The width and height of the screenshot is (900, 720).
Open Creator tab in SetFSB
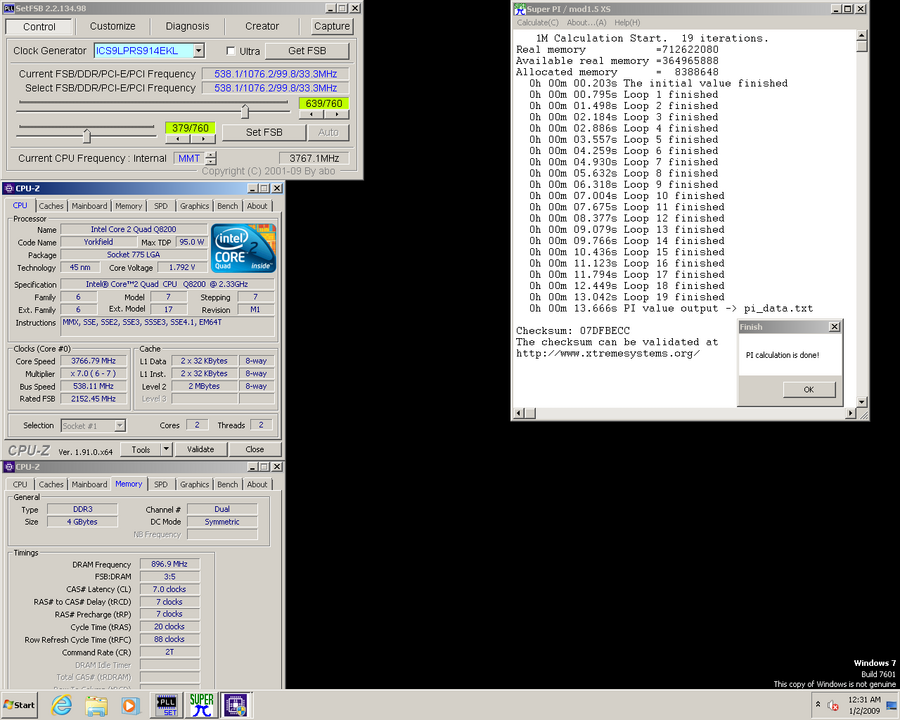(262, 26)
